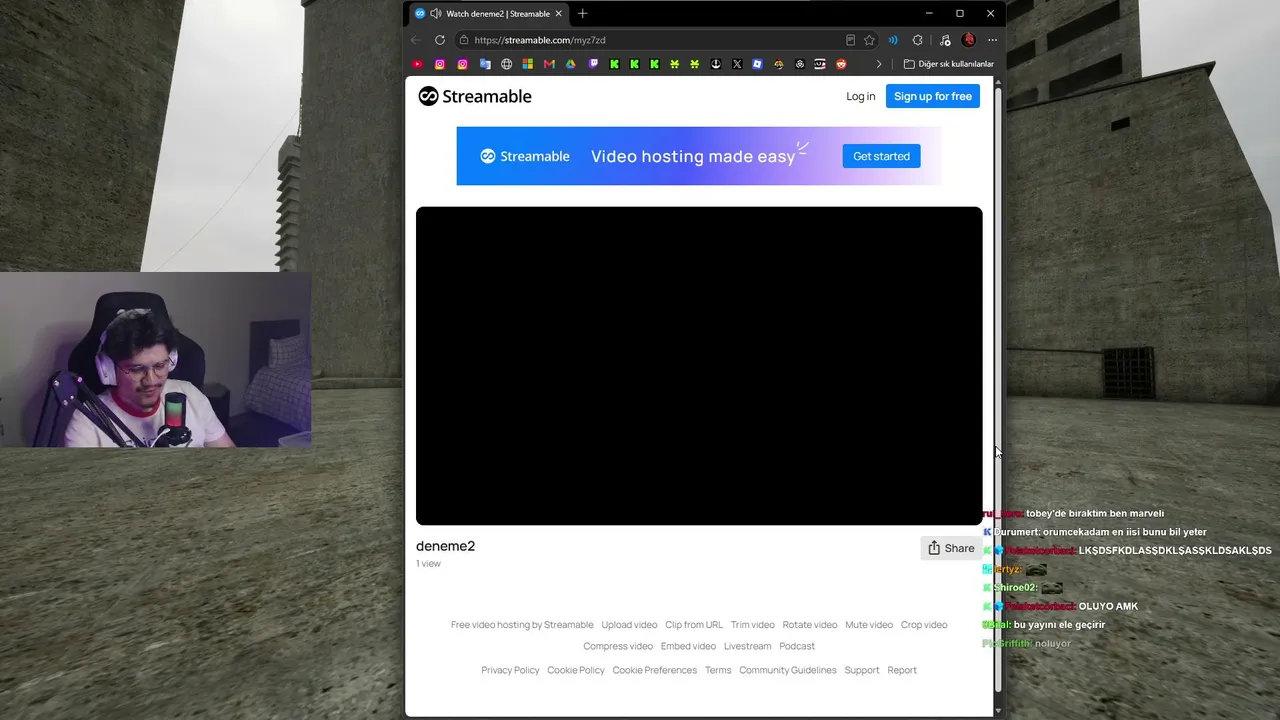Open the Crop video footer link
Screen dimensions: 1280x720
[x=924, y=625]
